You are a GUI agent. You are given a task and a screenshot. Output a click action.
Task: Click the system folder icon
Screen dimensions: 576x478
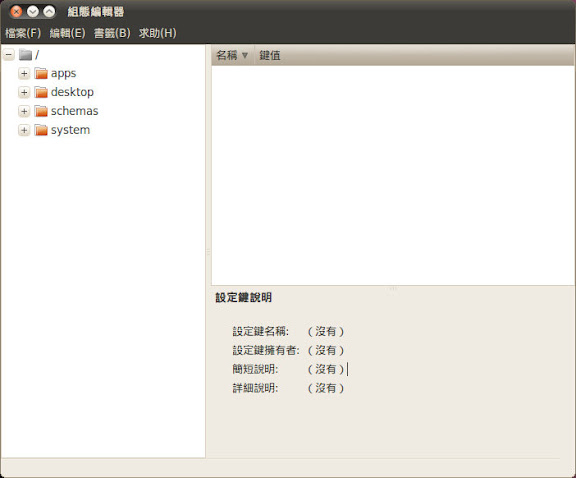41,130
